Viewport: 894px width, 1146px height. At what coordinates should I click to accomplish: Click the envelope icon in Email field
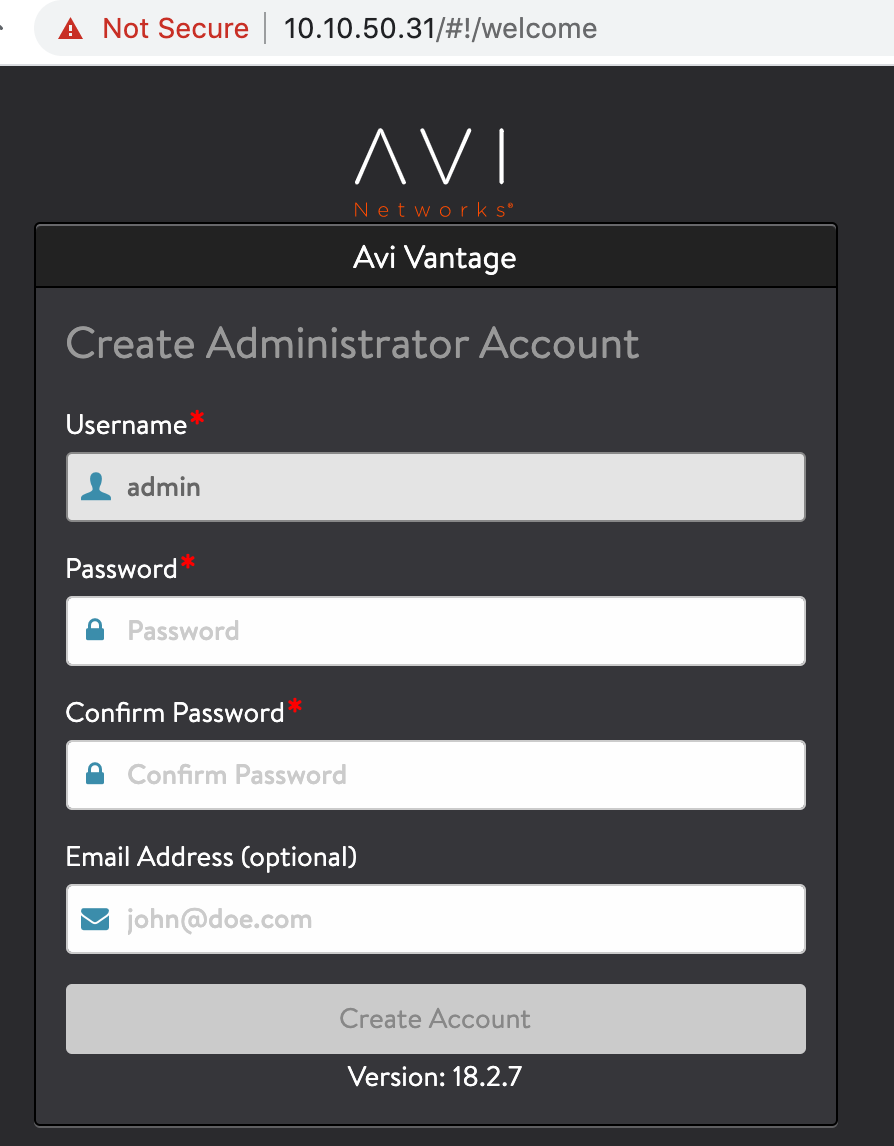pyautogui.click(x=95, y=919)
